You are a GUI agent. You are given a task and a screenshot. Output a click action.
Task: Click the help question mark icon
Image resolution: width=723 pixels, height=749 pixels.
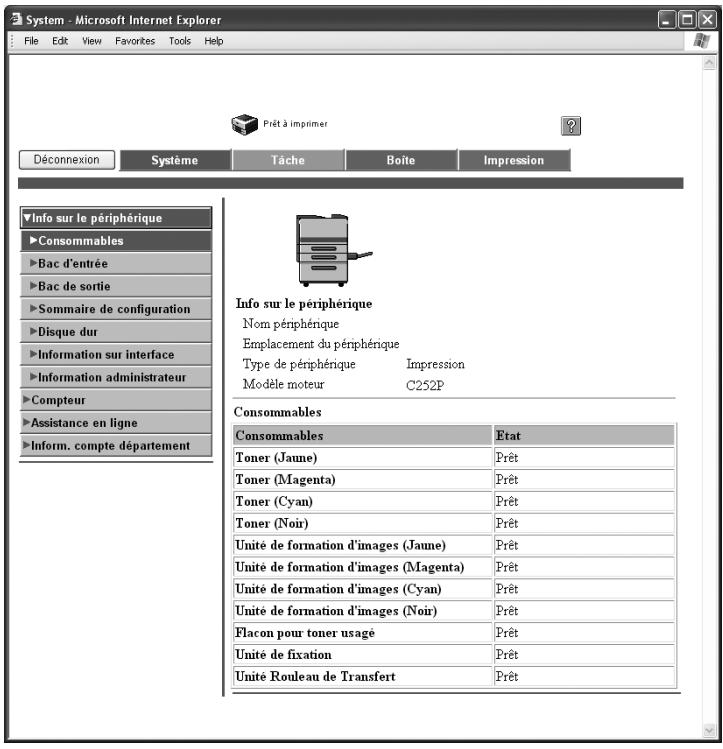pyautogui.click(x=571, y=126)
